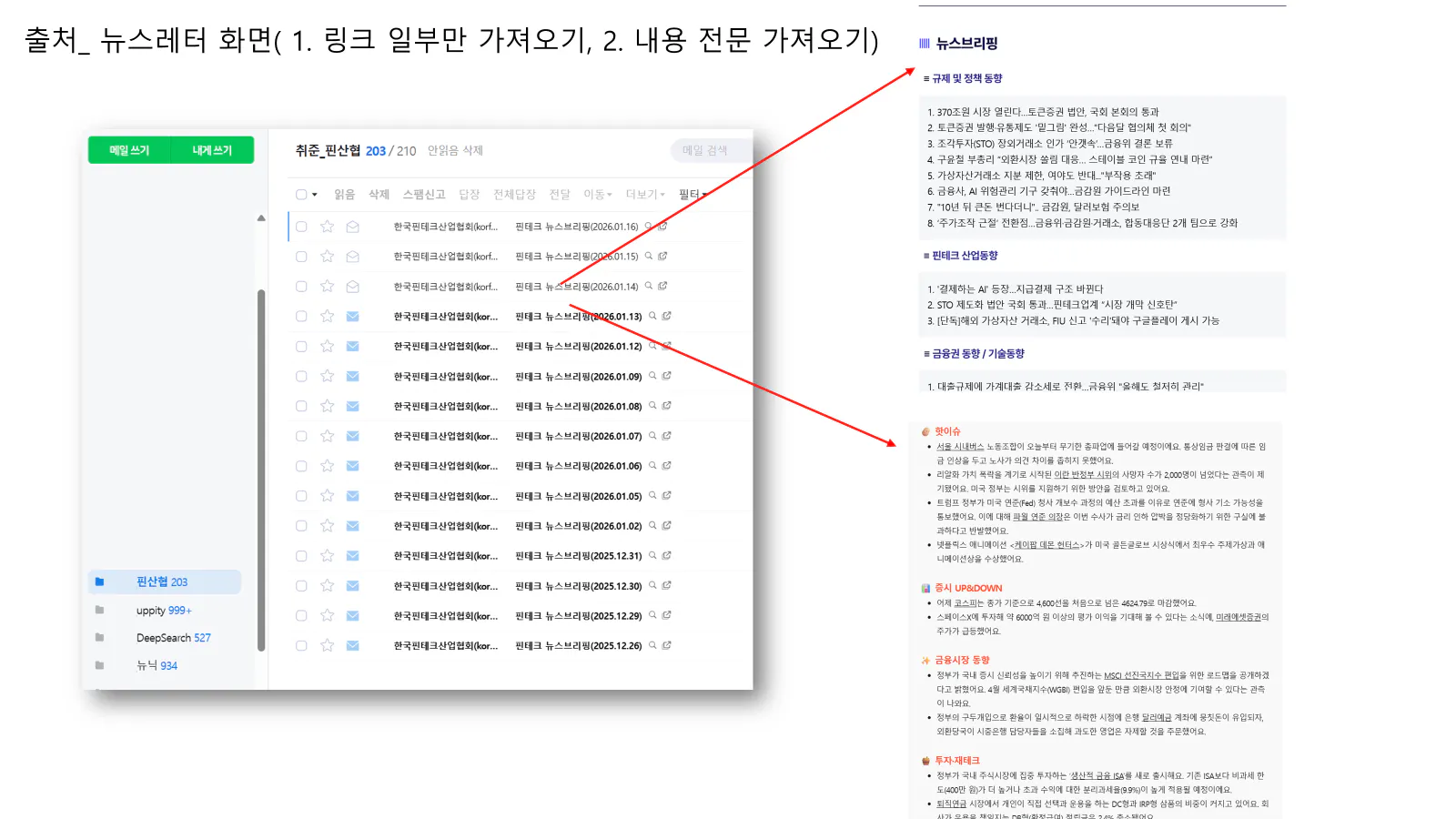Screen dimensions: 1456x819
Task: Select the 핀산협 folder icon in the sidebar
Action: 100,581
